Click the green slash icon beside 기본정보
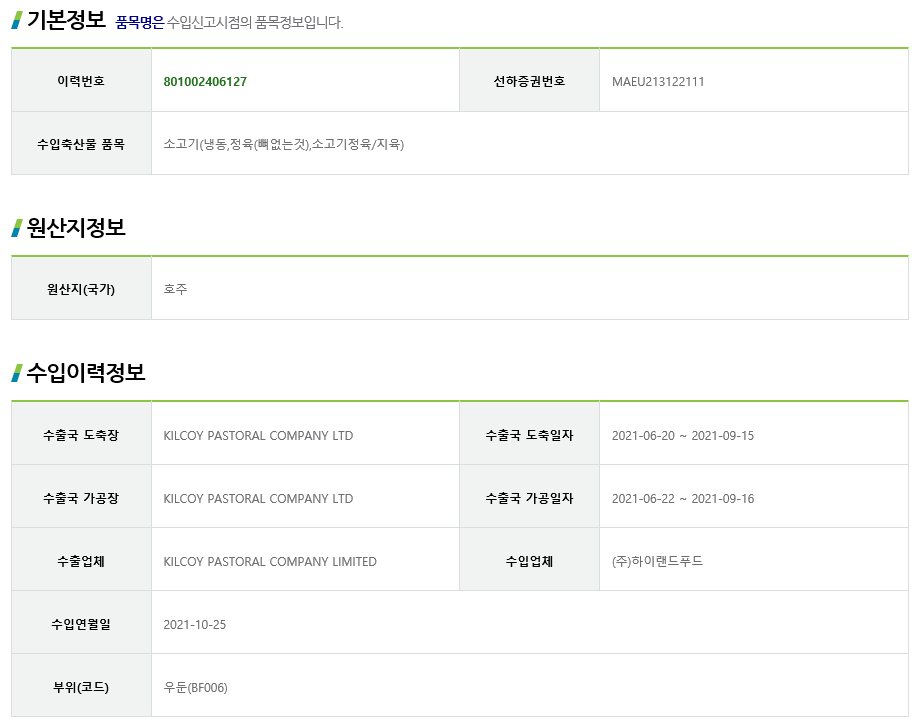The image size is (919, 723). click(17, 20)
